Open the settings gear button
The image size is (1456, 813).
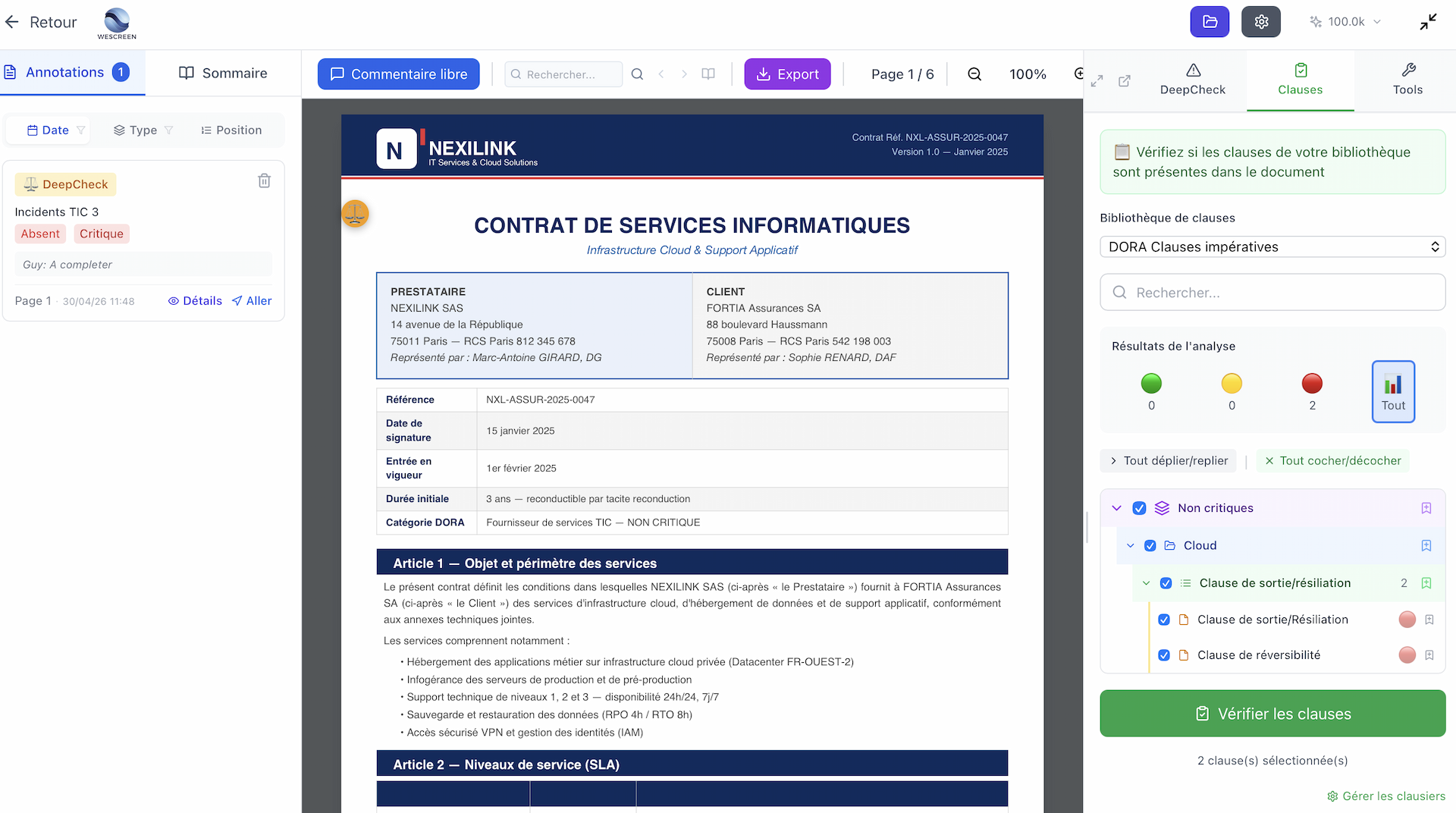[1261, 22]
